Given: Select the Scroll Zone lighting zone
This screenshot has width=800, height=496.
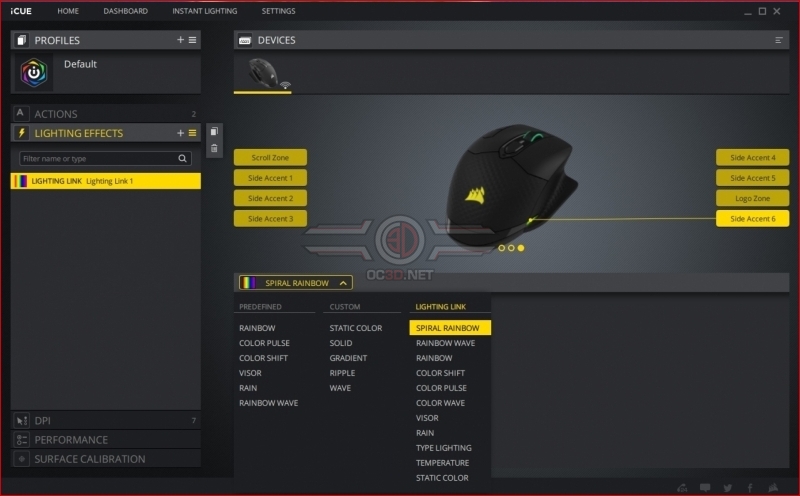Looking at the screenshot, I should coord(270,158).
